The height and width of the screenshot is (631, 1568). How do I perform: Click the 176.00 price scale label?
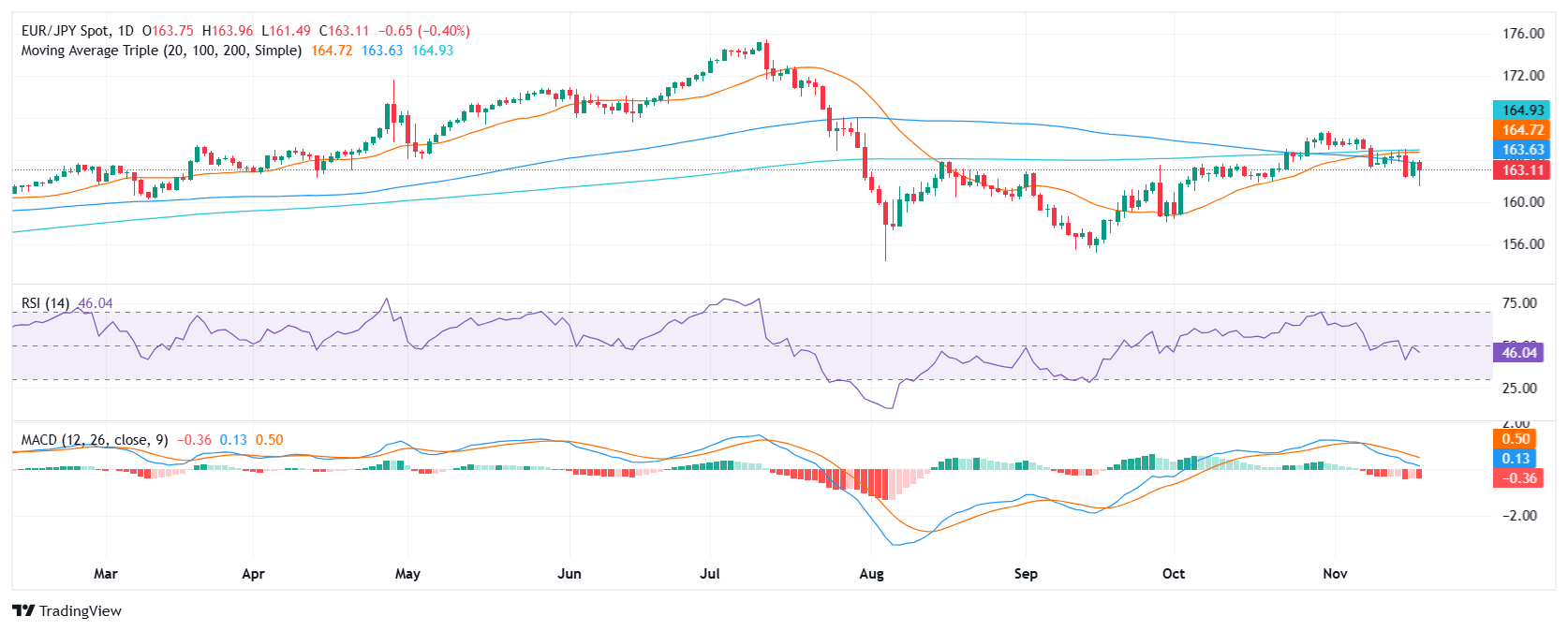click(1523, 34)
